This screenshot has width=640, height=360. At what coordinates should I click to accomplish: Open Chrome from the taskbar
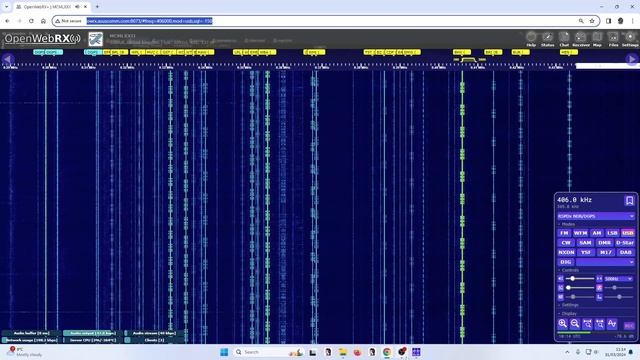point(387,352)
